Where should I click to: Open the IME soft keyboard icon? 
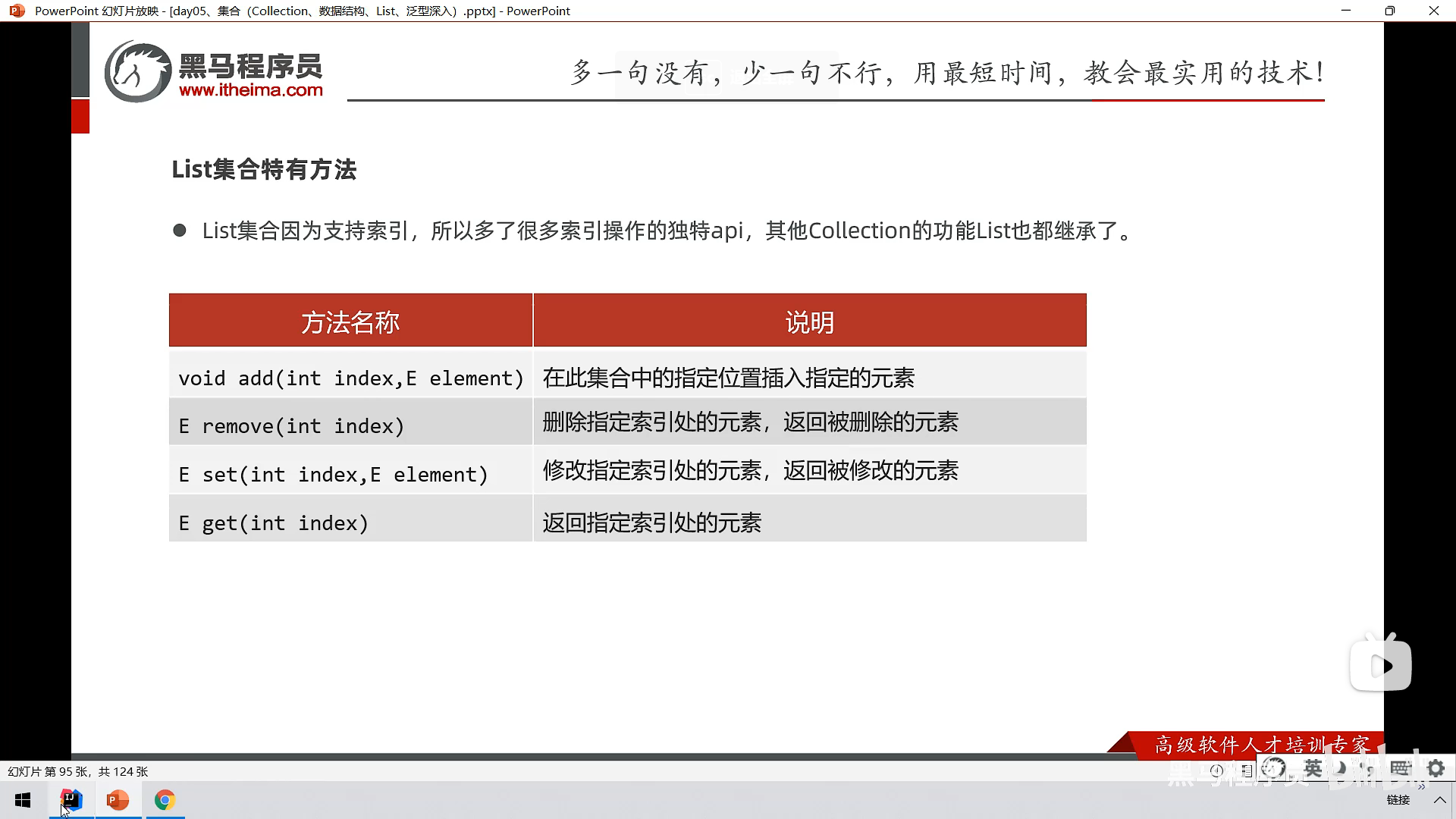[1401, 768]
